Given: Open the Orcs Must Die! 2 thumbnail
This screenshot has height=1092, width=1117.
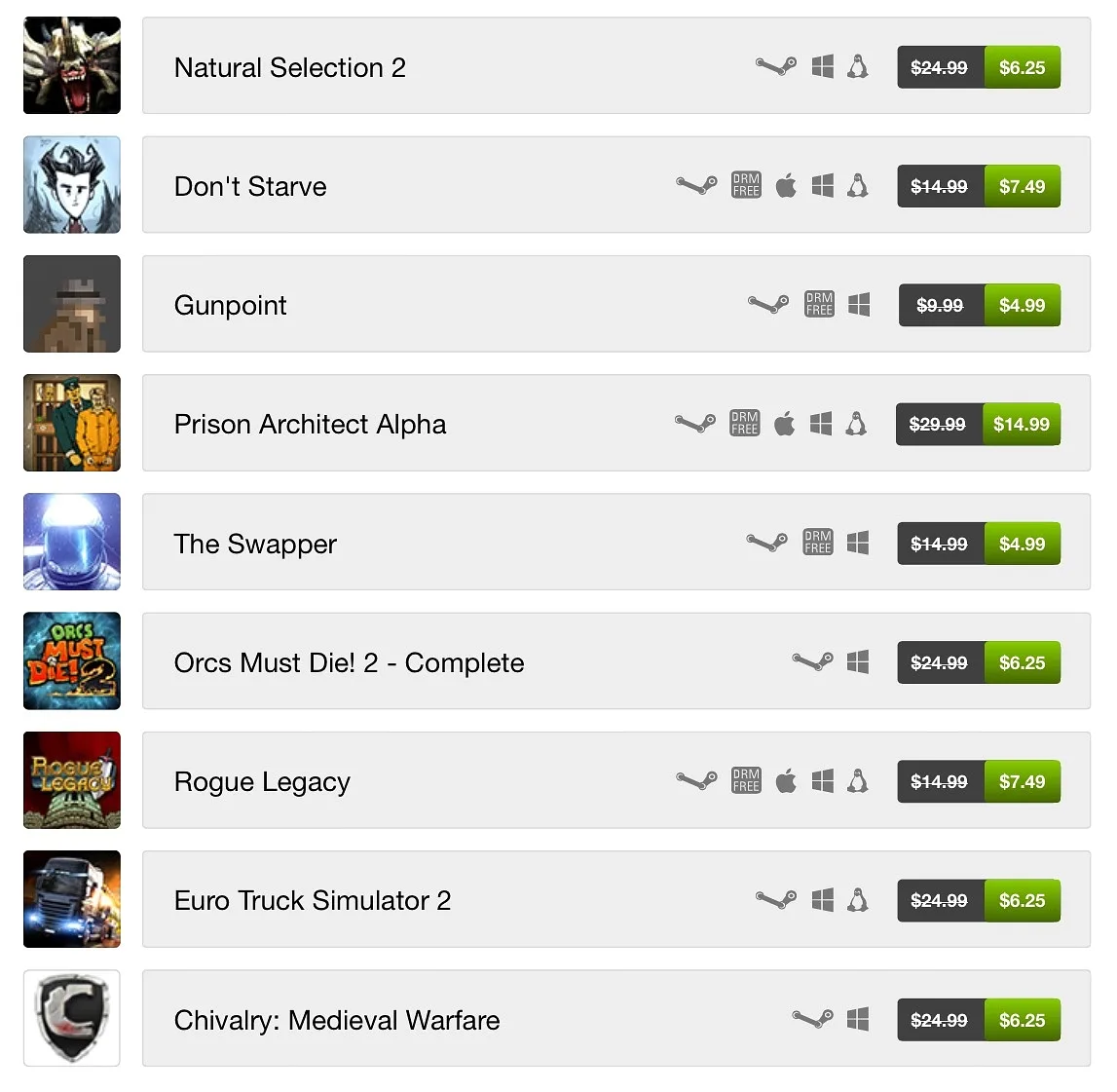Looking at the screenshot, I should pos(72,660).
